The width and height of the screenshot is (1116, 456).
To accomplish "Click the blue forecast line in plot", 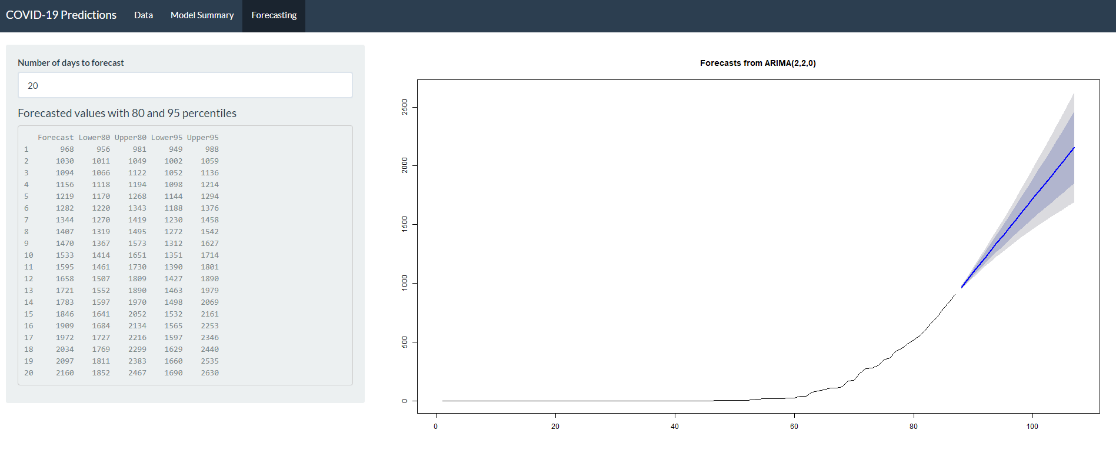I will coord(1020,215).
